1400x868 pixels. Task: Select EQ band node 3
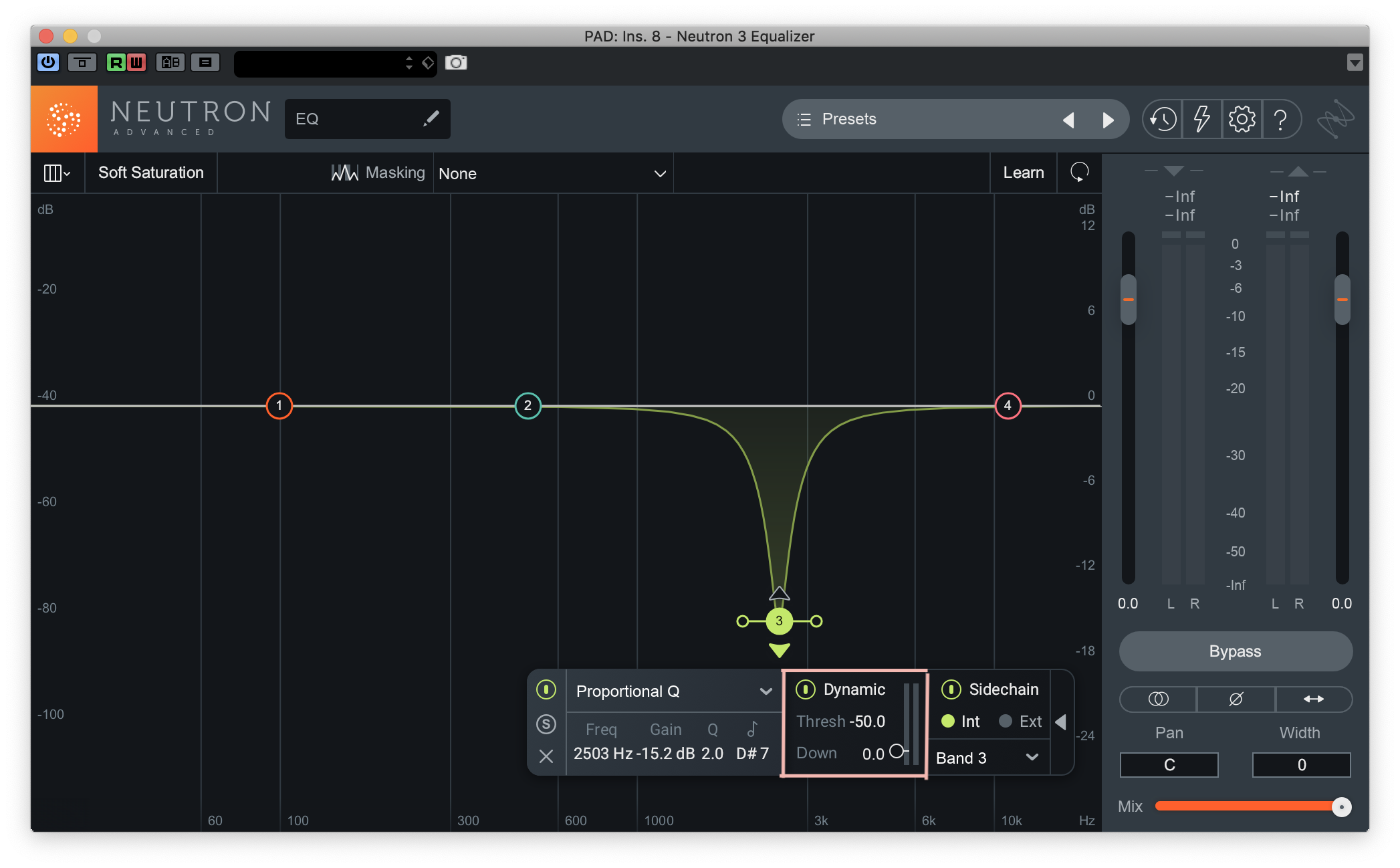[779, 621]
